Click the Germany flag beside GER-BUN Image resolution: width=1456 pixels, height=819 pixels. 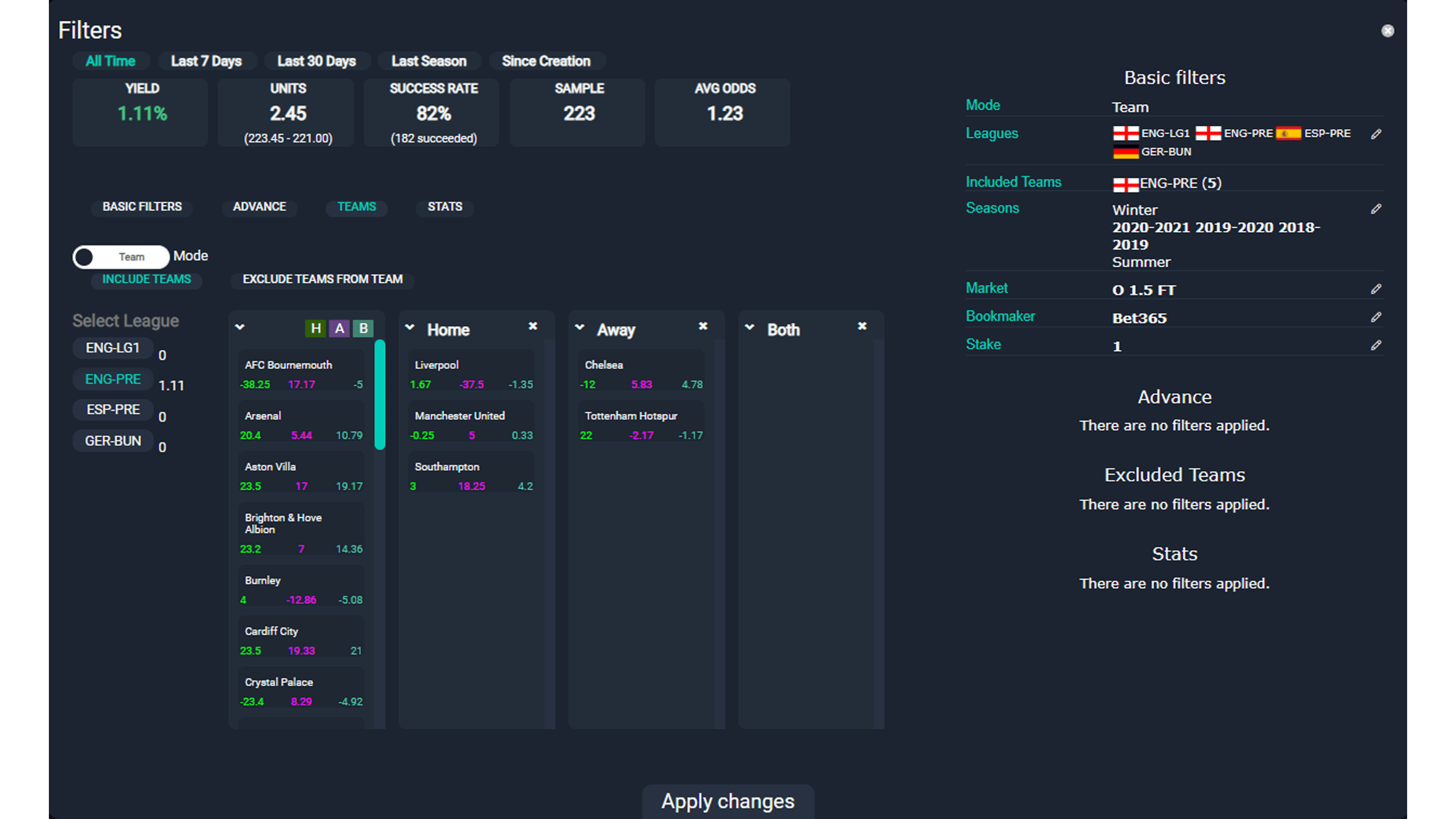(1126, 152)
